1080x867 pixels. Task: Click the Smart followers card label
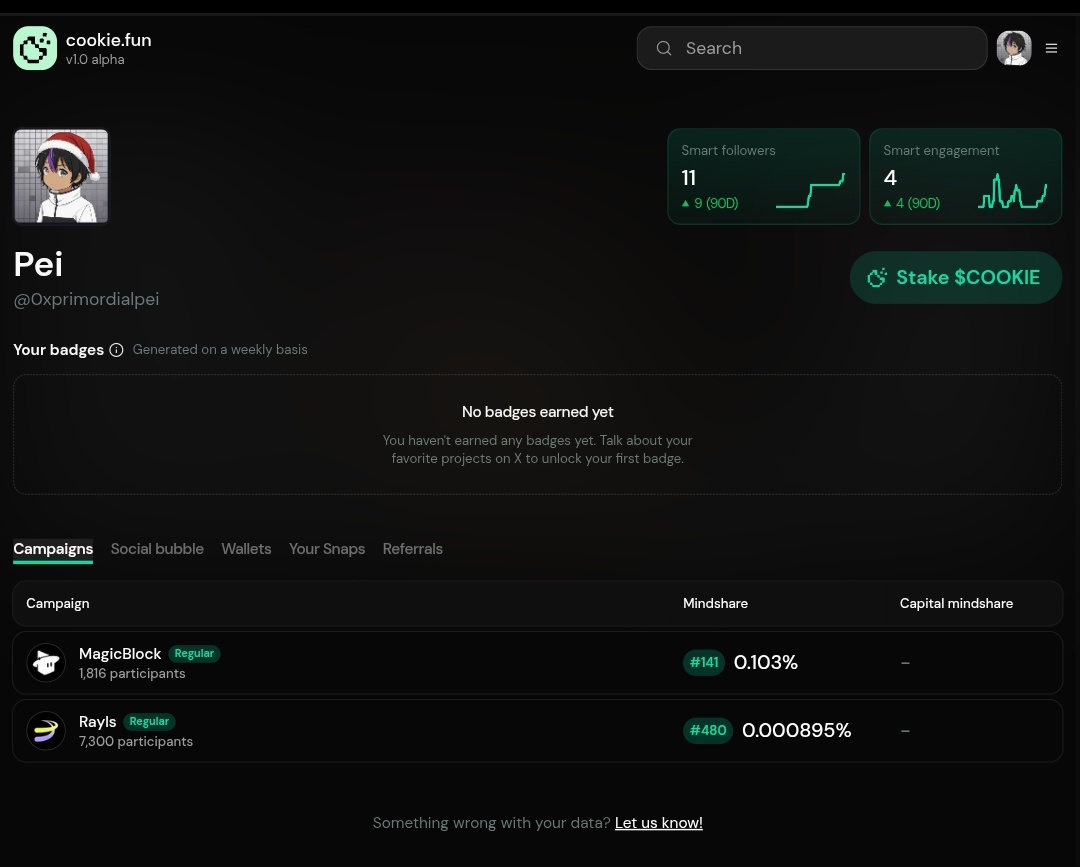tap(728, 150)
